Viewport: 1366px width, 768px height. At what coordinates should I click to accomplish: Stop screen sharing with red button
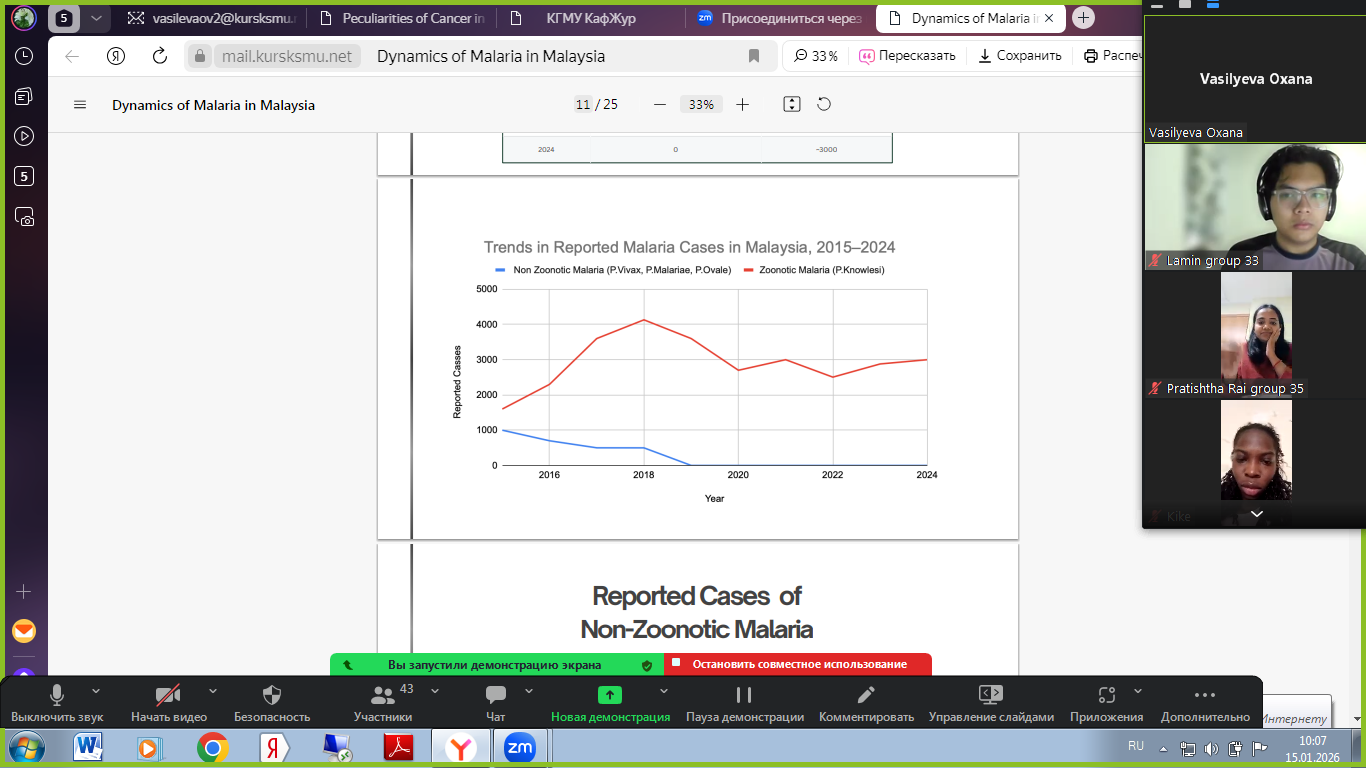click(x=798, y=664)
